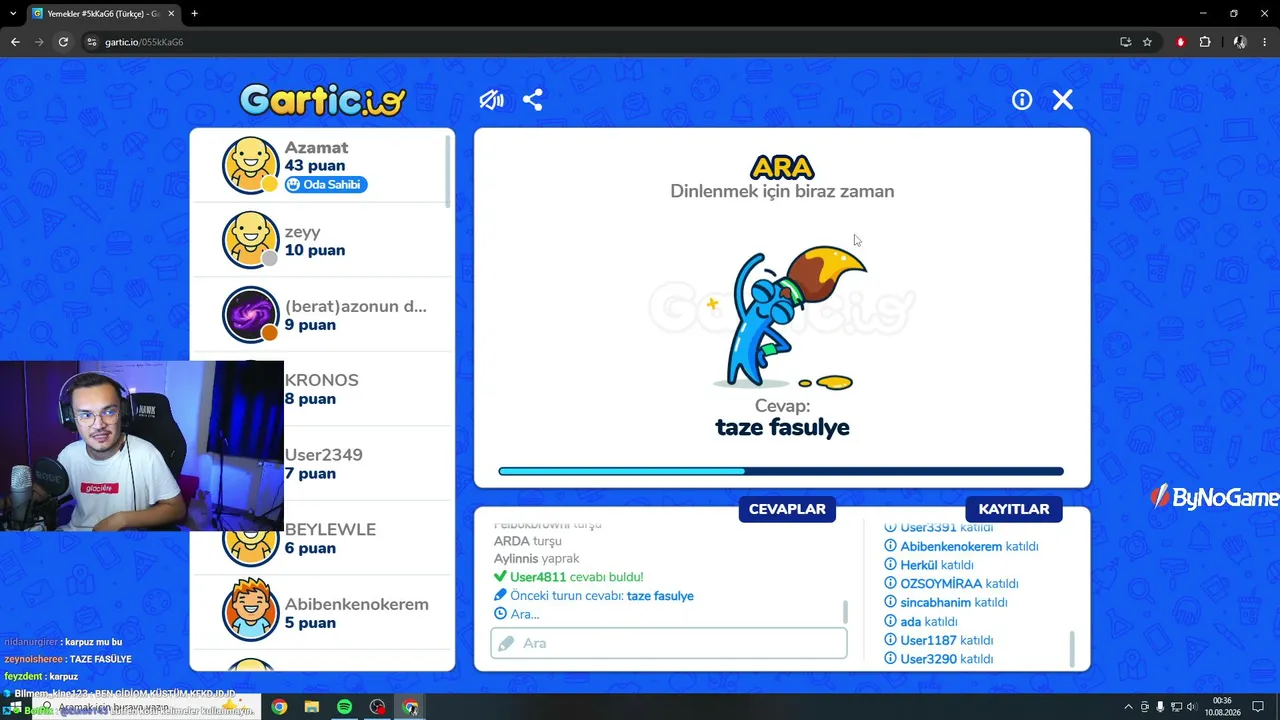
Task: Reload the page with the browser refresh icon
Action: click(63, 42)
